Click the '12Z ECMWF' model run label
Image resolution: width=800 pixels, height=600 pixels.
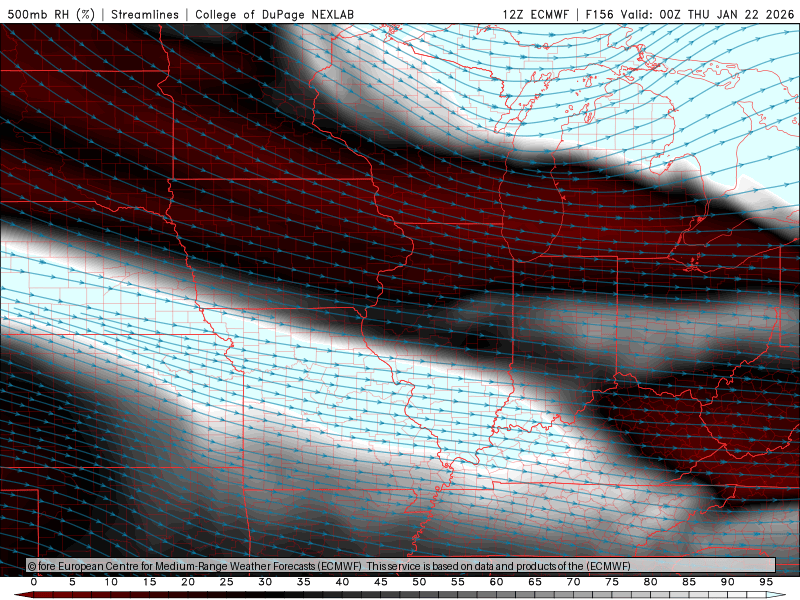536,14
